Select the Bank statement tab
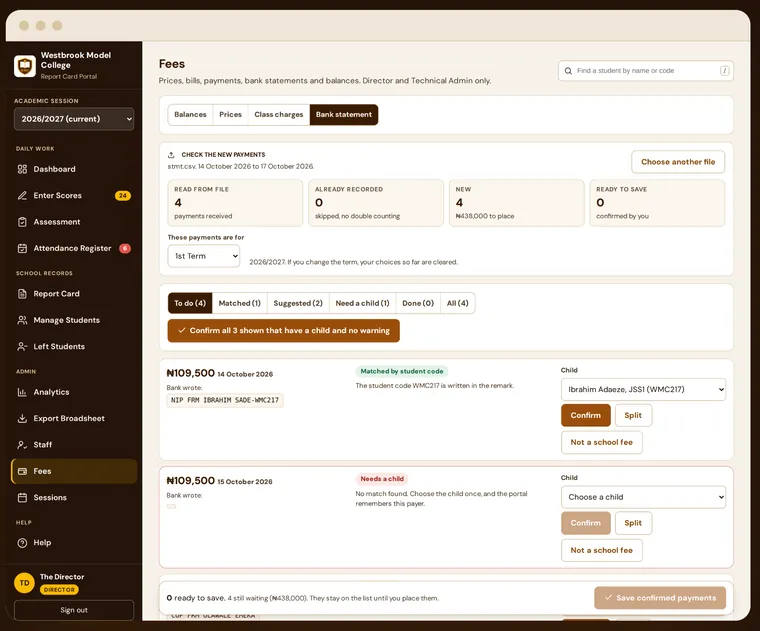The width and height of the screenshot is (760, 631). point(344,115)
